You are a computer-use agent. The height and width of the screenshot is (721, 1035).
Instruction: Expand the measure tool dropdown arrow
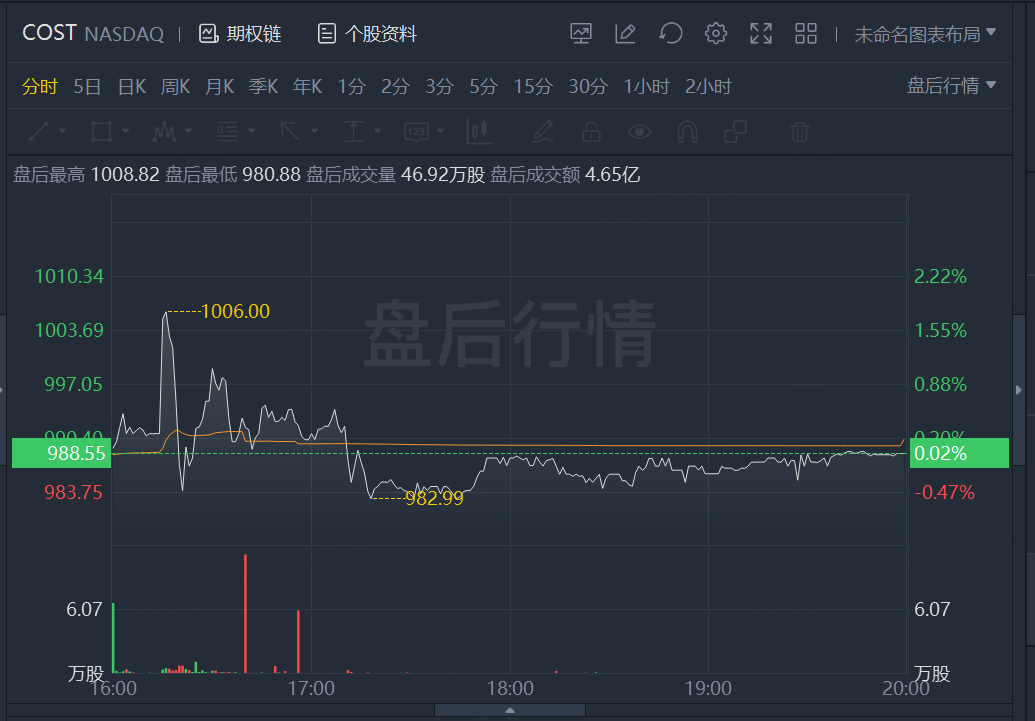(x=378, y=131)
